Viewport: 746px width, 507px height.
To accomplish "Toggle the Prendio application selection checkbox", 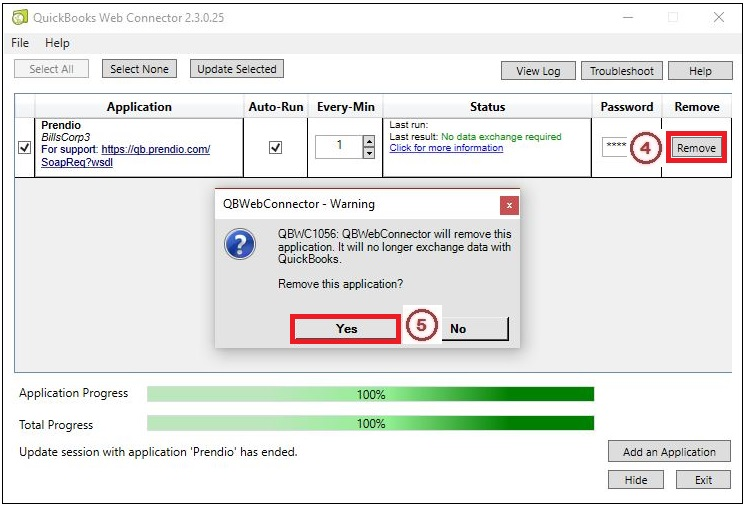I will (x=25, y=148).
